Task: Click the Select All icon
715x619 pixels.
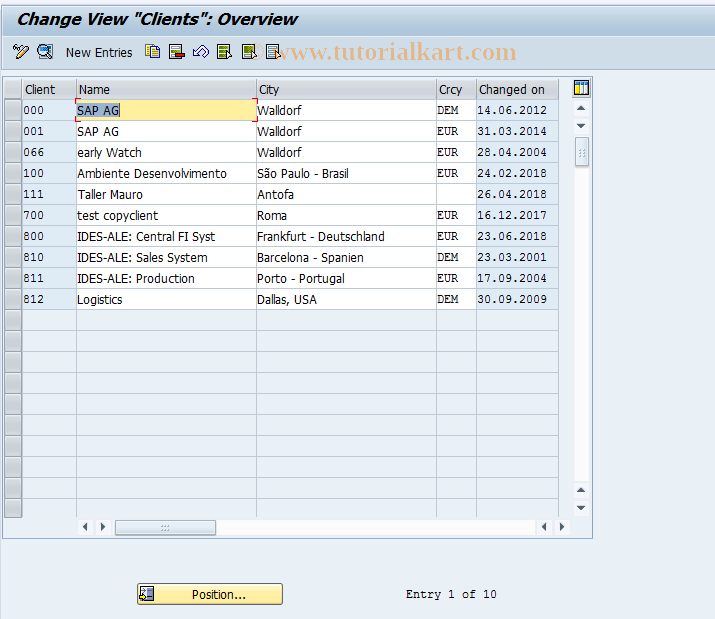Action: coord(224,52)
